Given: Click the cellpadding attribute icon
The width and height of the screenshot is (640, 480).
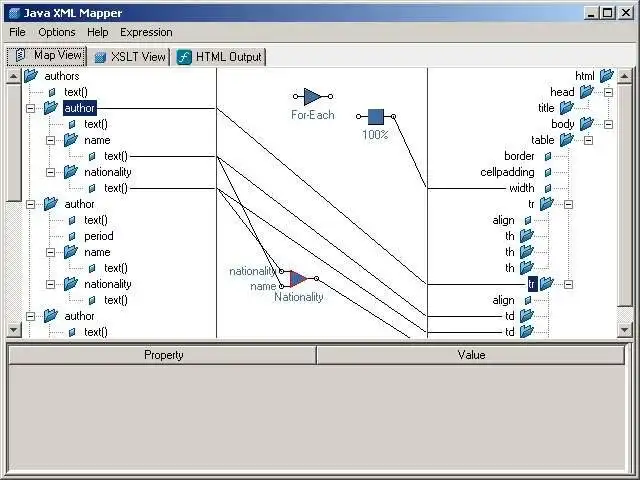Looking at the screenshot, I should click(548, 172).
